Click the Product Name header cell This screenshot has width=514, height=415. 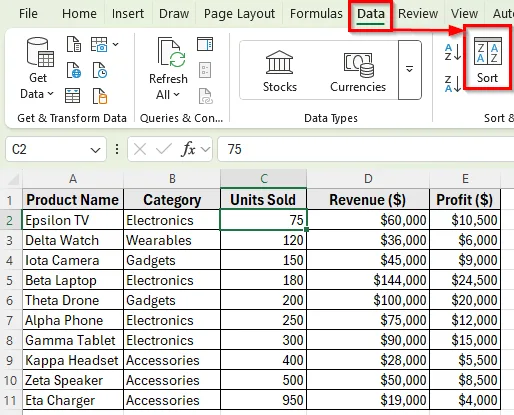click(73, 199)
